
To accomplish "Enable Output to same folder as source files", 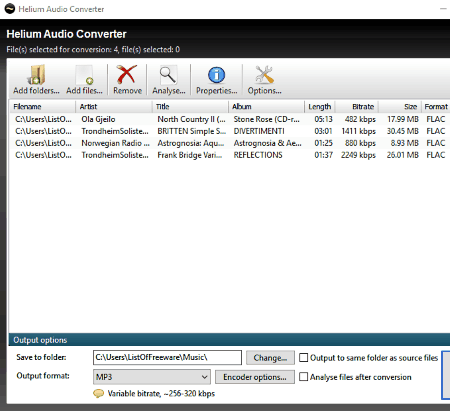I will [303, 358].
